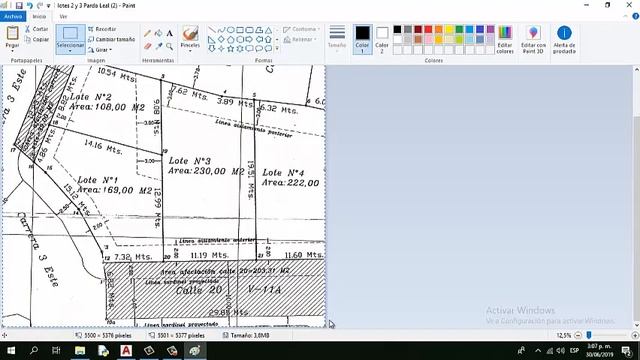Screen dimensions: 640x360
Task: Click zoom out minus button
Action: [578, 336]
